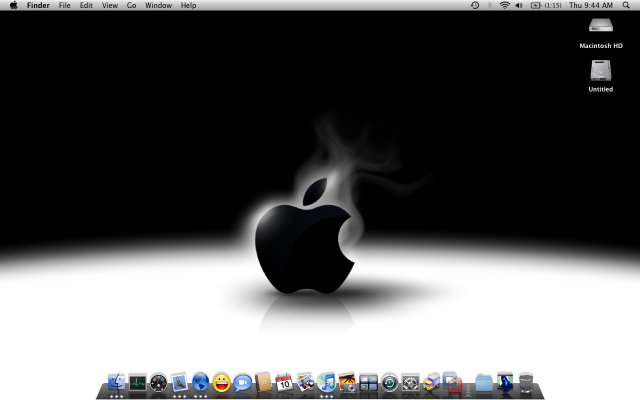This screenshot has height=400, width=640.
Task: Open the blue folder stack in Dock
Action: (484, 383)
